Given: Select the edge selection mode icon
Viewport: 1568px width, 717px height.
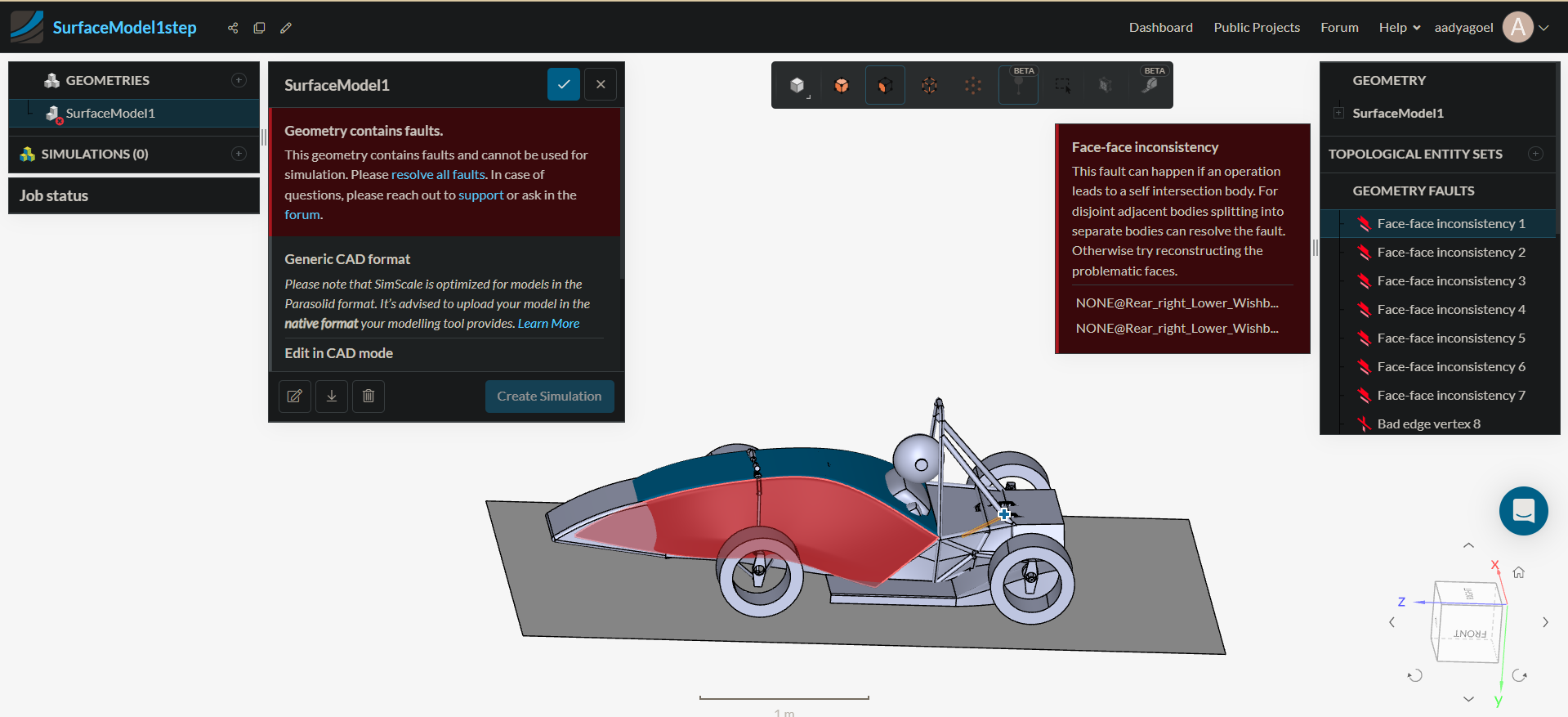Looking at the screenshot, I should click(929, 85).
